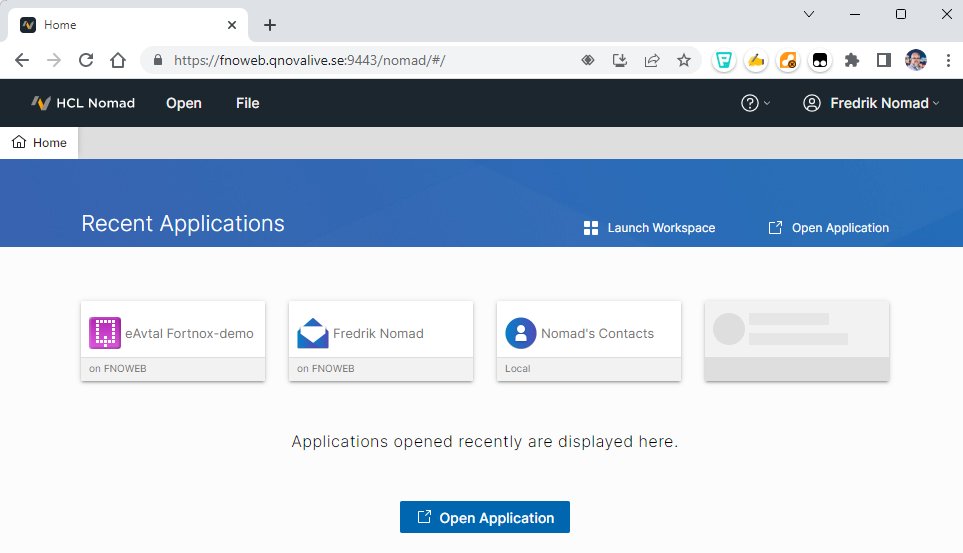Viewport: 963px width, 553px height.
Task: Open the orange extension icon
Action: [788, 60]
